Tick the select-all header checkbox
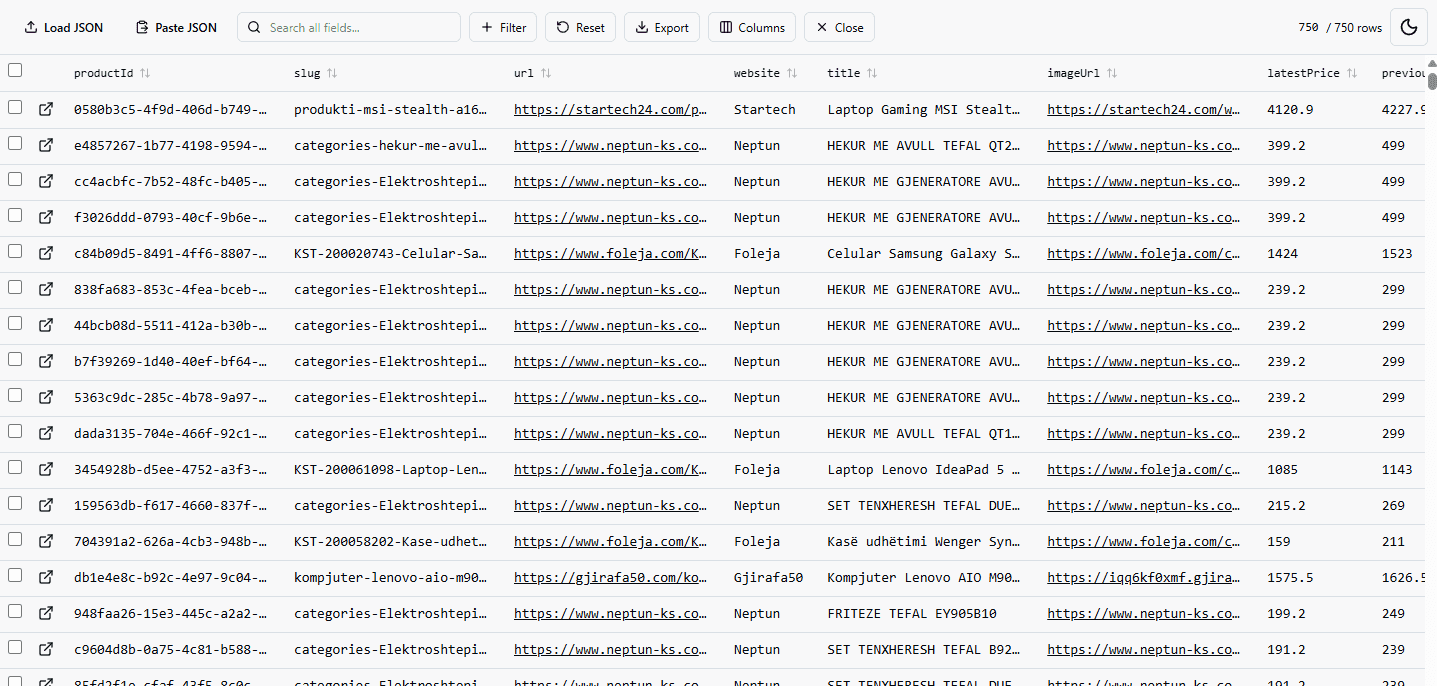 [15, 70]
